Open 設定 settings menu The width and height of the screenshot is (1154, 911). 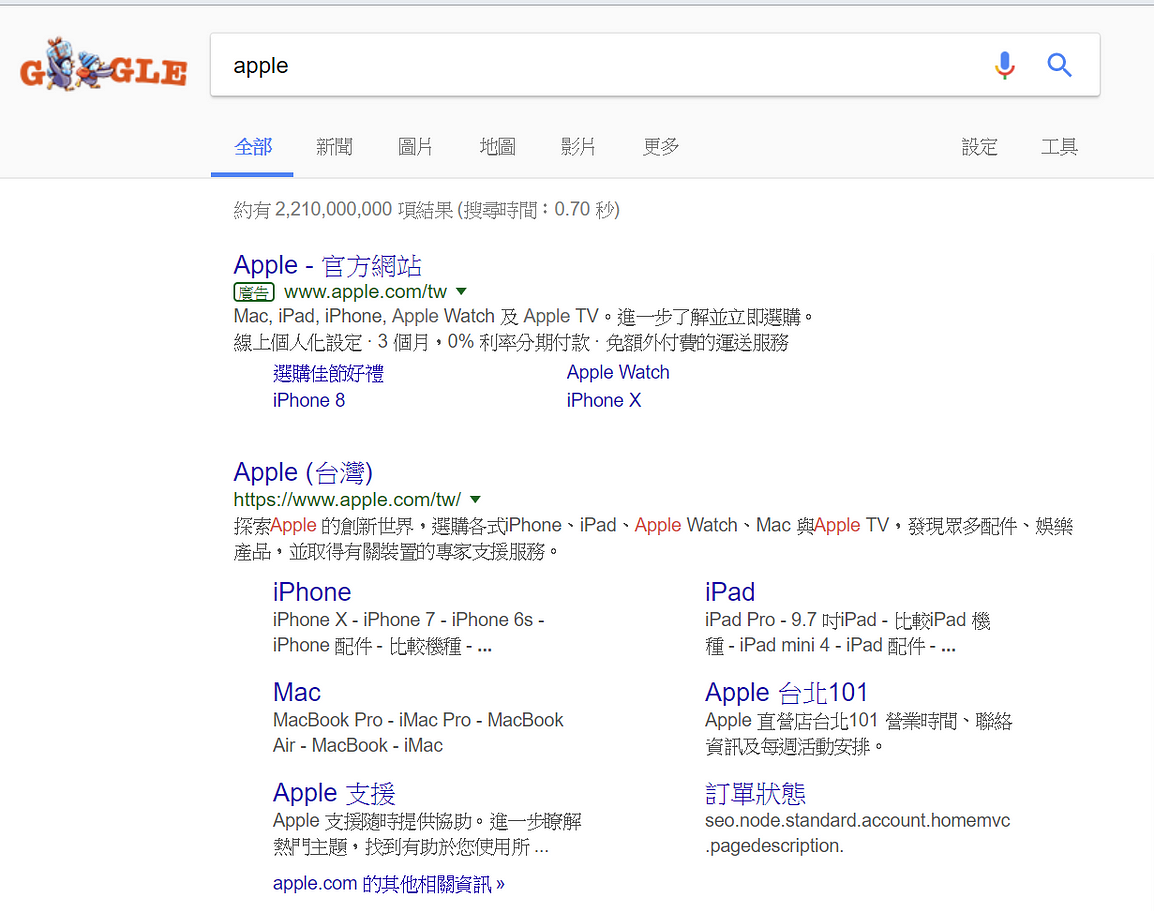pos(979,147)
